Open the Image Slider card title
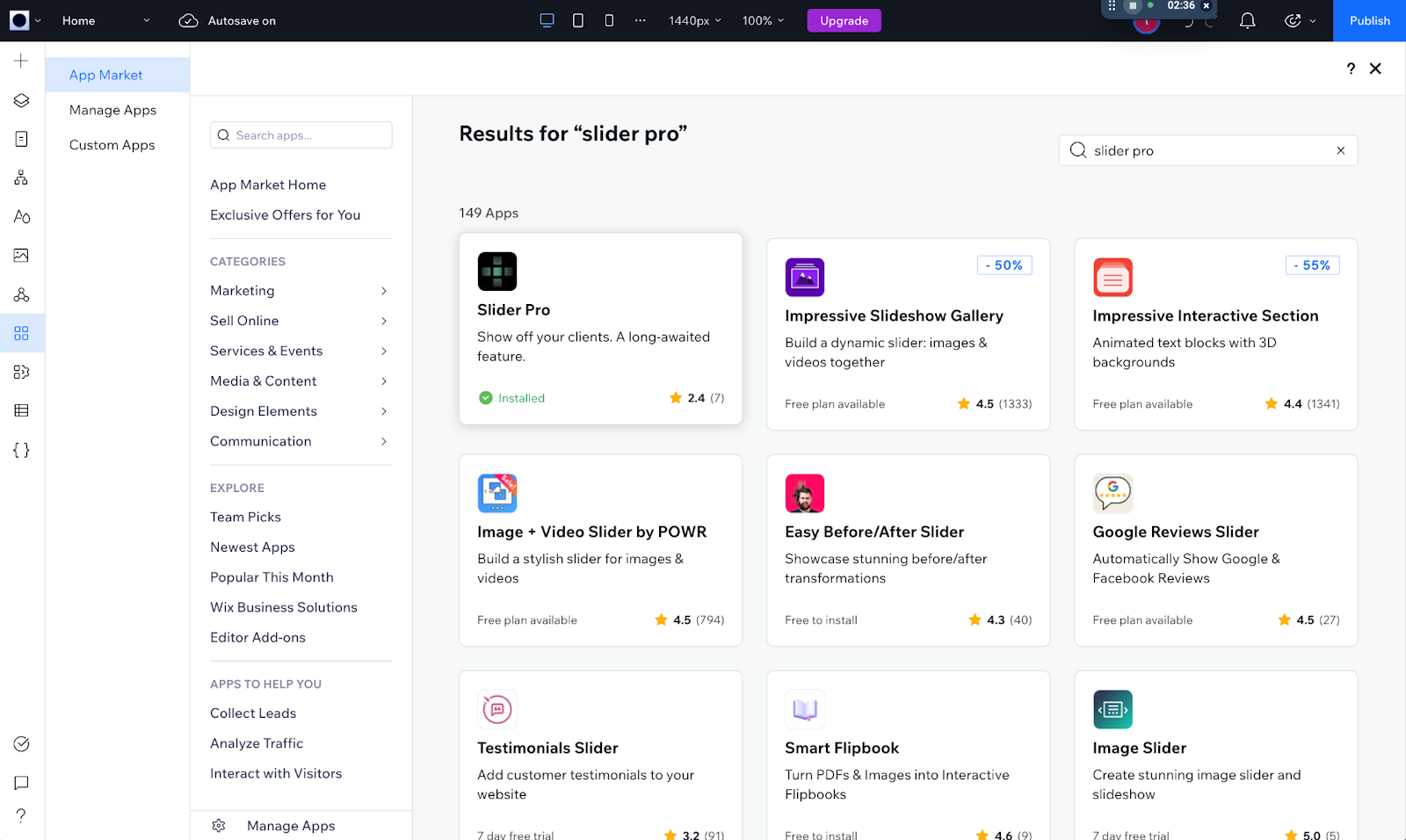Screen dimensions: 1406x840 [x=1140, y=748]
